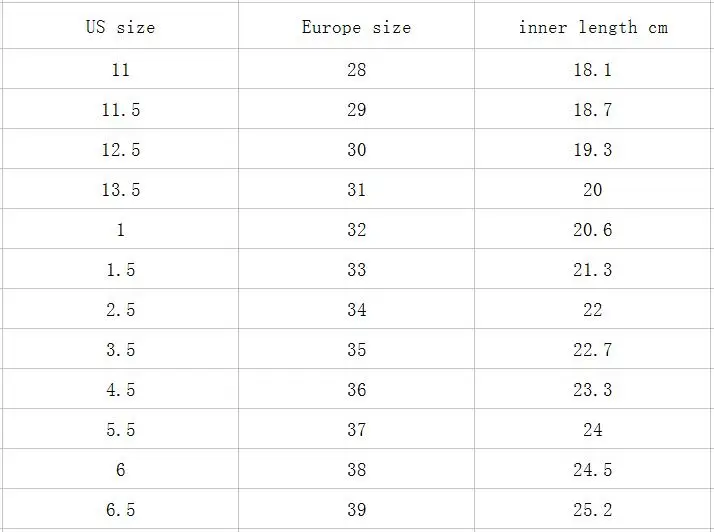Click the inner length cell 18.1
Screen dimensions: 714x532
(x=592, y=69)
